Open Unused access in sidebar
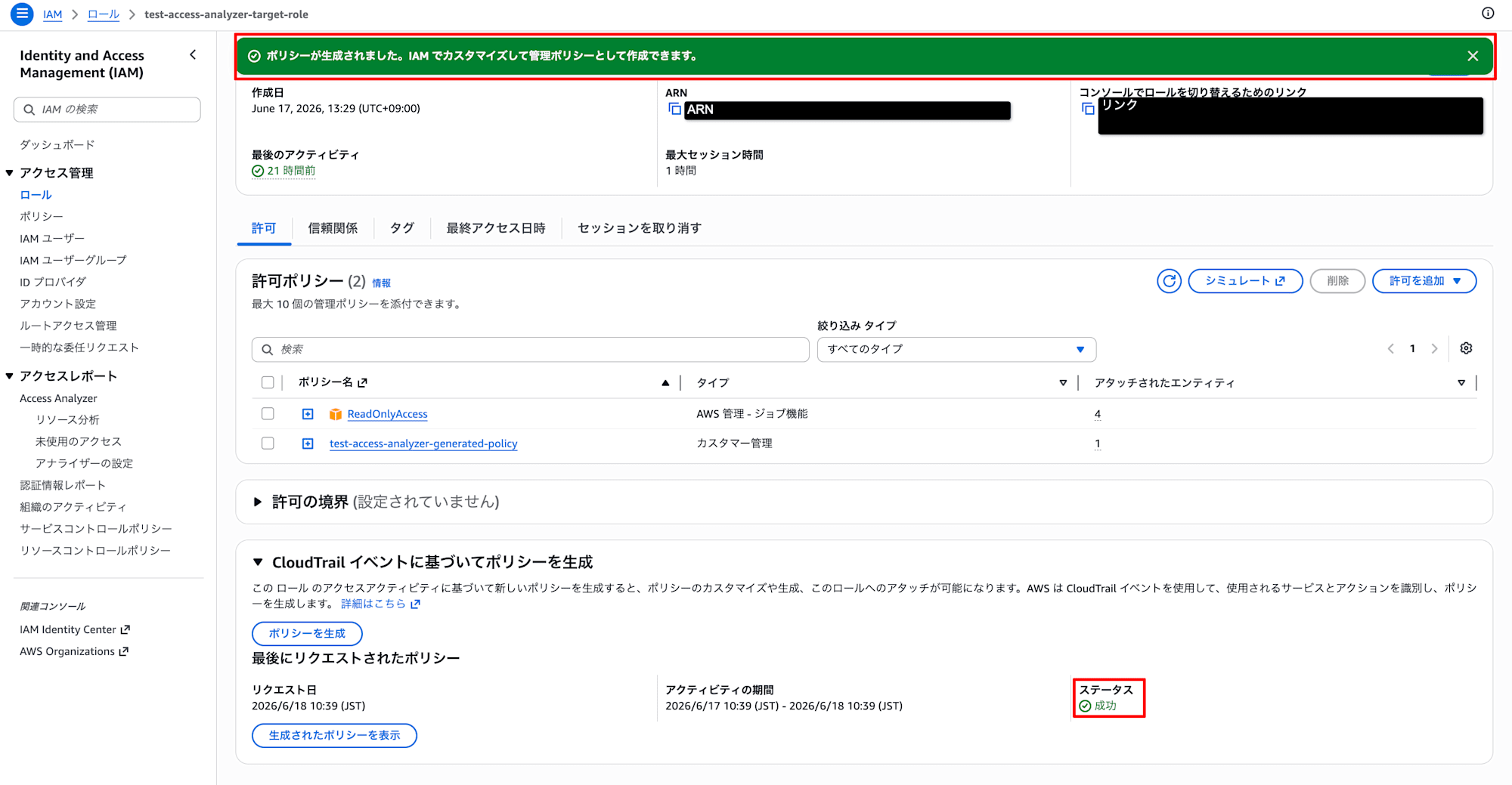Image resolution: width=1512 pixels, height=785 pixels. pos(79,441)
